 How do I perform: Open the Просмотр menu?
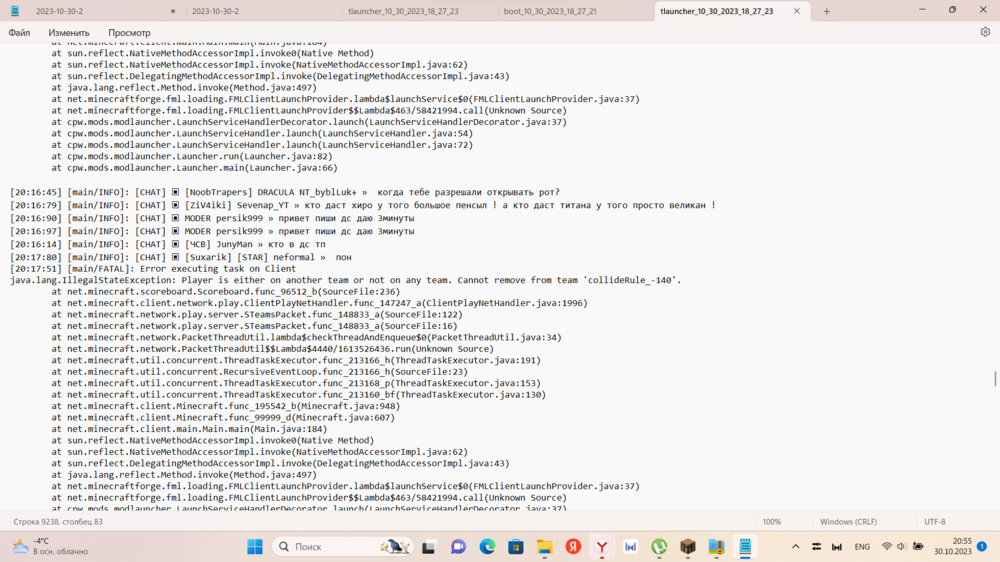(129, 33)
